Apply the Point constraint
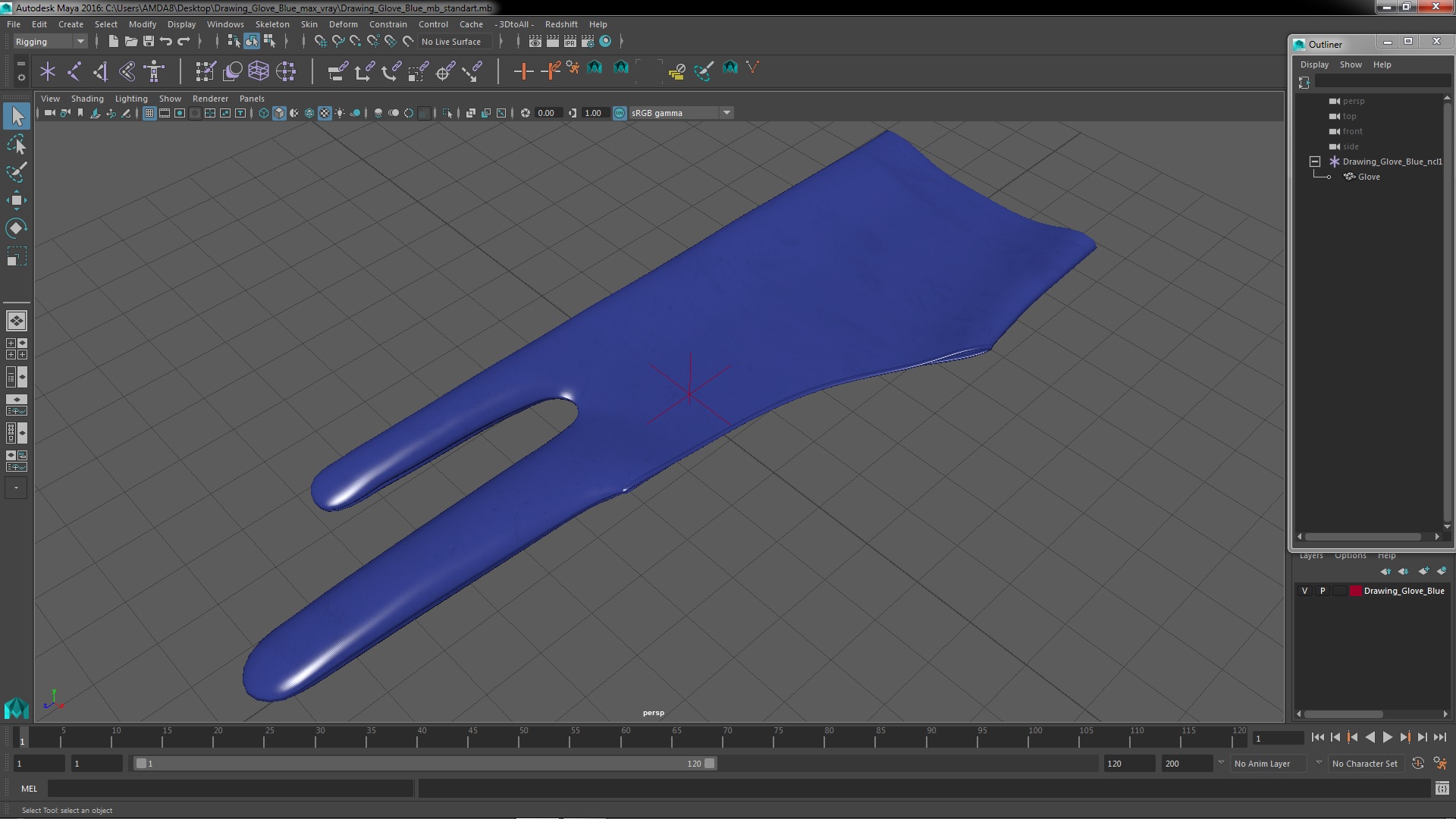The height and width of the screenshot is (819, 1456). (x=364, y=72)
